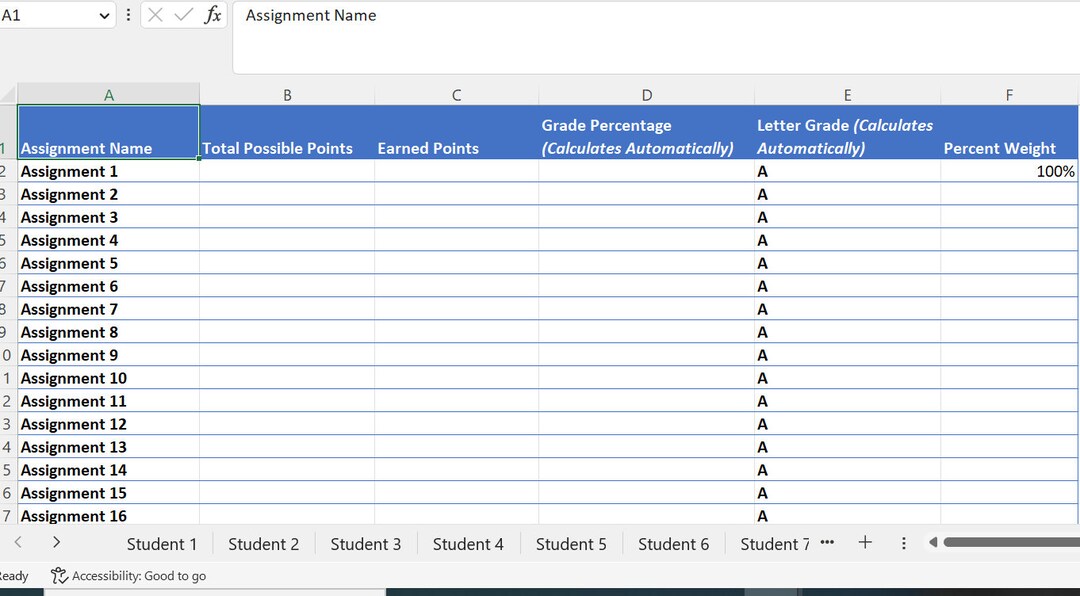Viewport: 1080px width, 596px height.
Task: Click the Cancel (X) icon beside formula bar
Action: tap(155, 15)
